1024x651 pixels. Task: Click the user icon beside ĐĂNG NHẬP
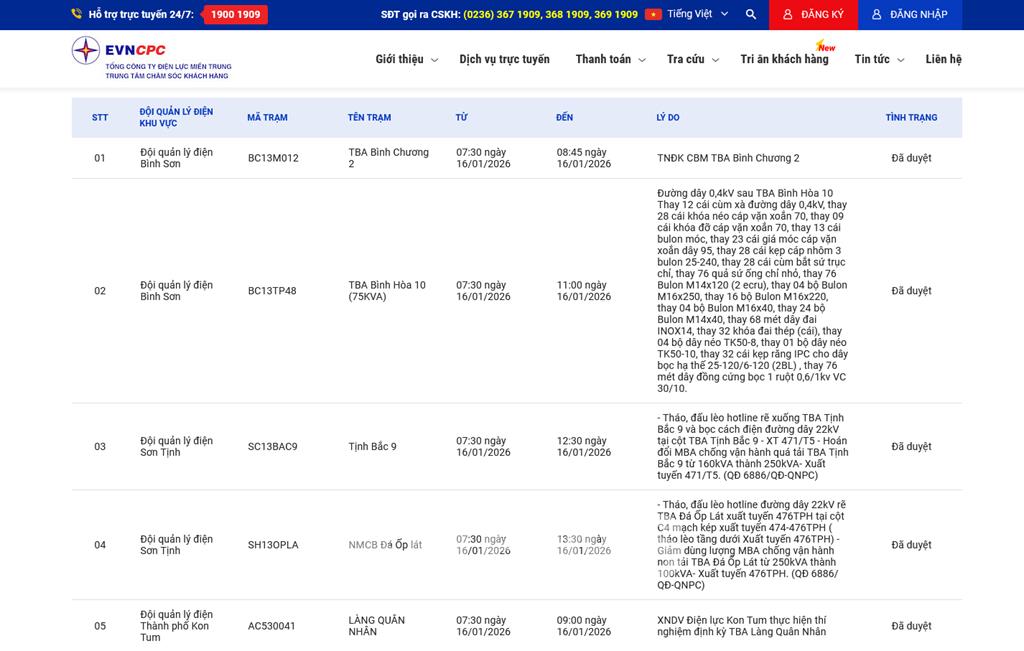tap(877, 15)
